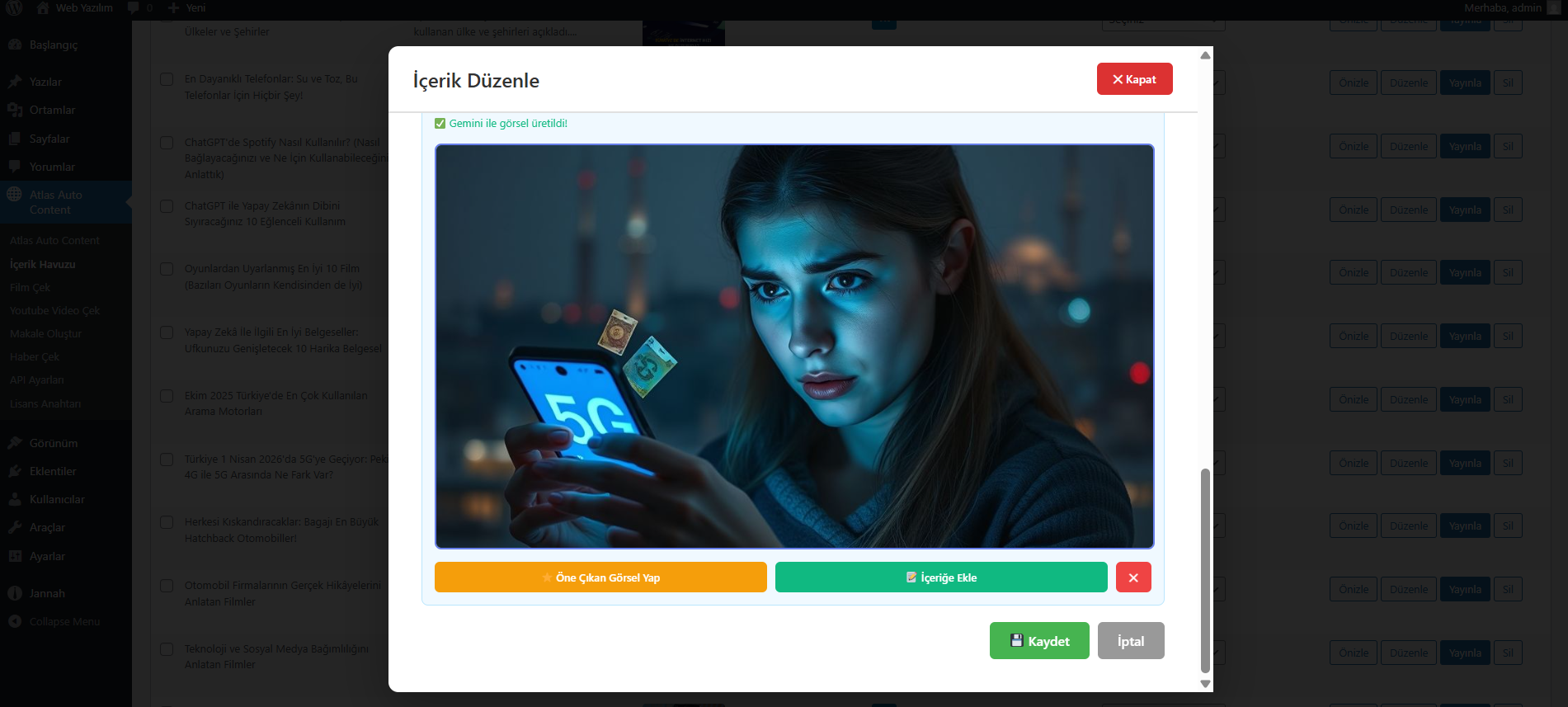Open the WordPress logo menu
The image size is (1568, 707).
tap(14, 8)
